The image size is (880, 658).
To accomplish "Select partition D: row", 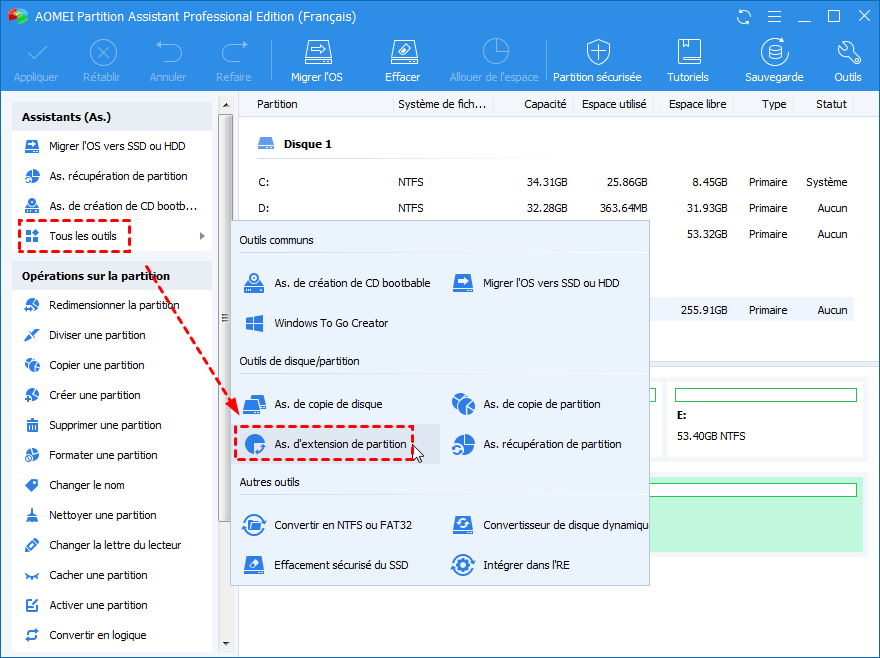I will tap(554, 208).
